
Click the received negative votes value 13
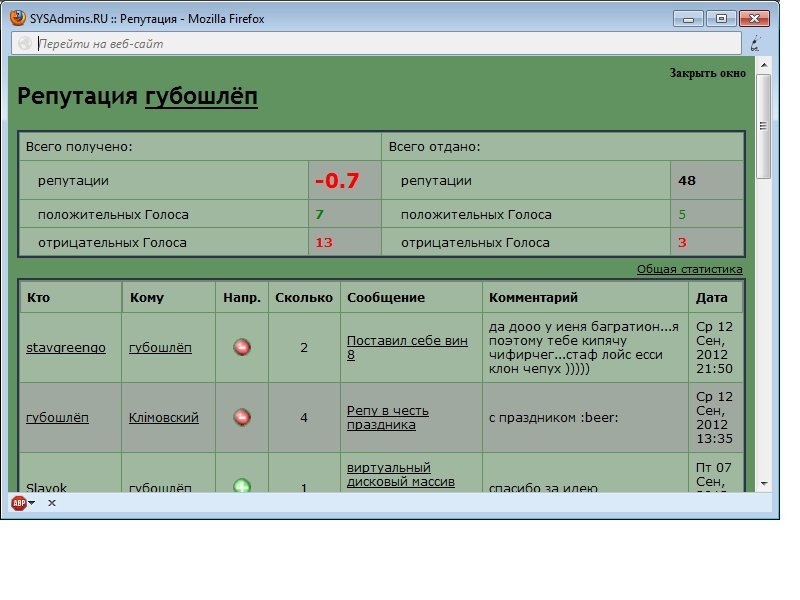(x=324, y=242)
